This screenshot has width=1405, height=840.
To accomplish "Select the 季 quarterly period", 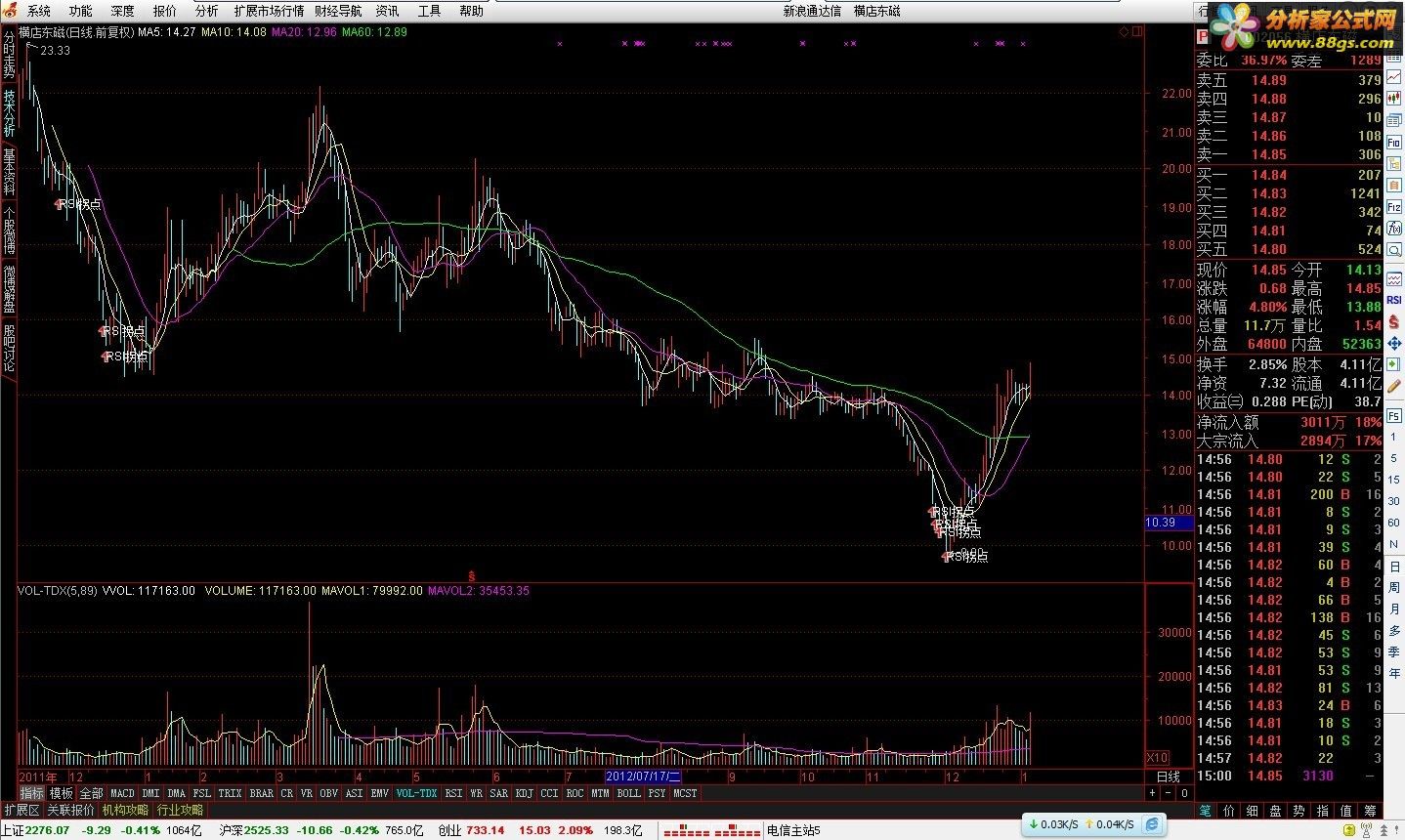I will 1394,652.
